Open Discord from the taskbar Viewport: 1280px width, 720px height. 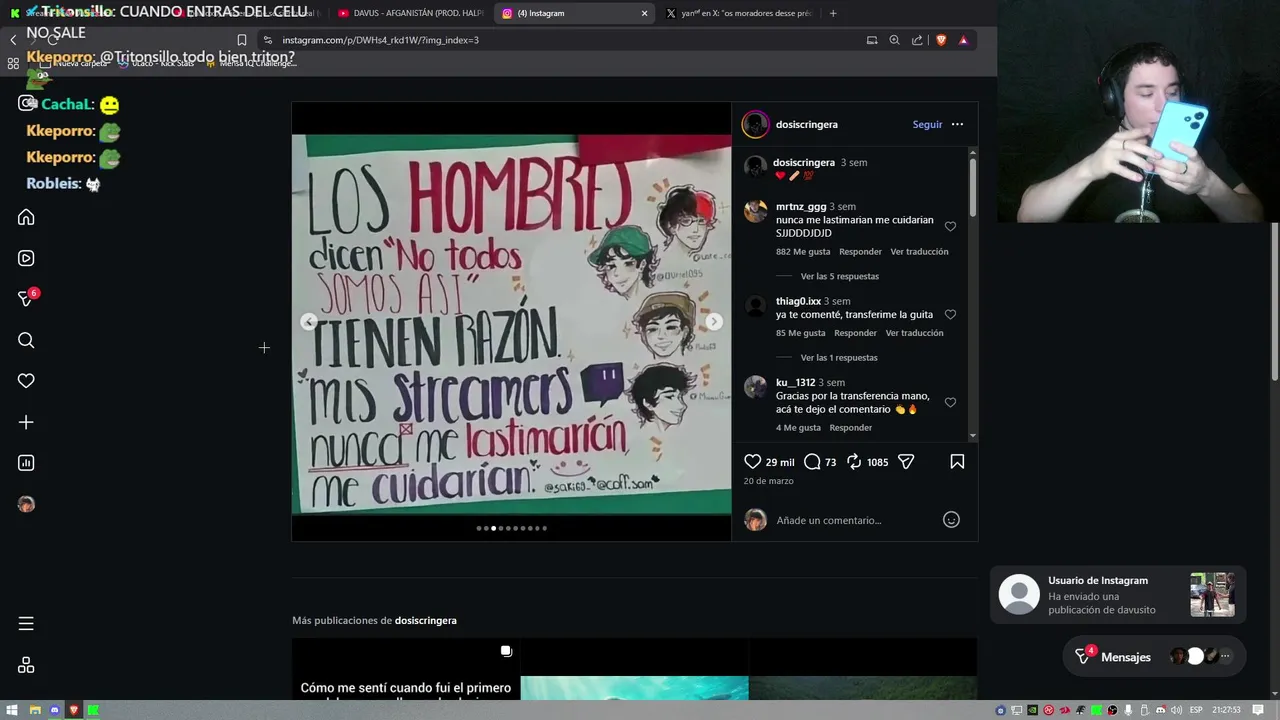pyautogui.click(x=54, y=710)
